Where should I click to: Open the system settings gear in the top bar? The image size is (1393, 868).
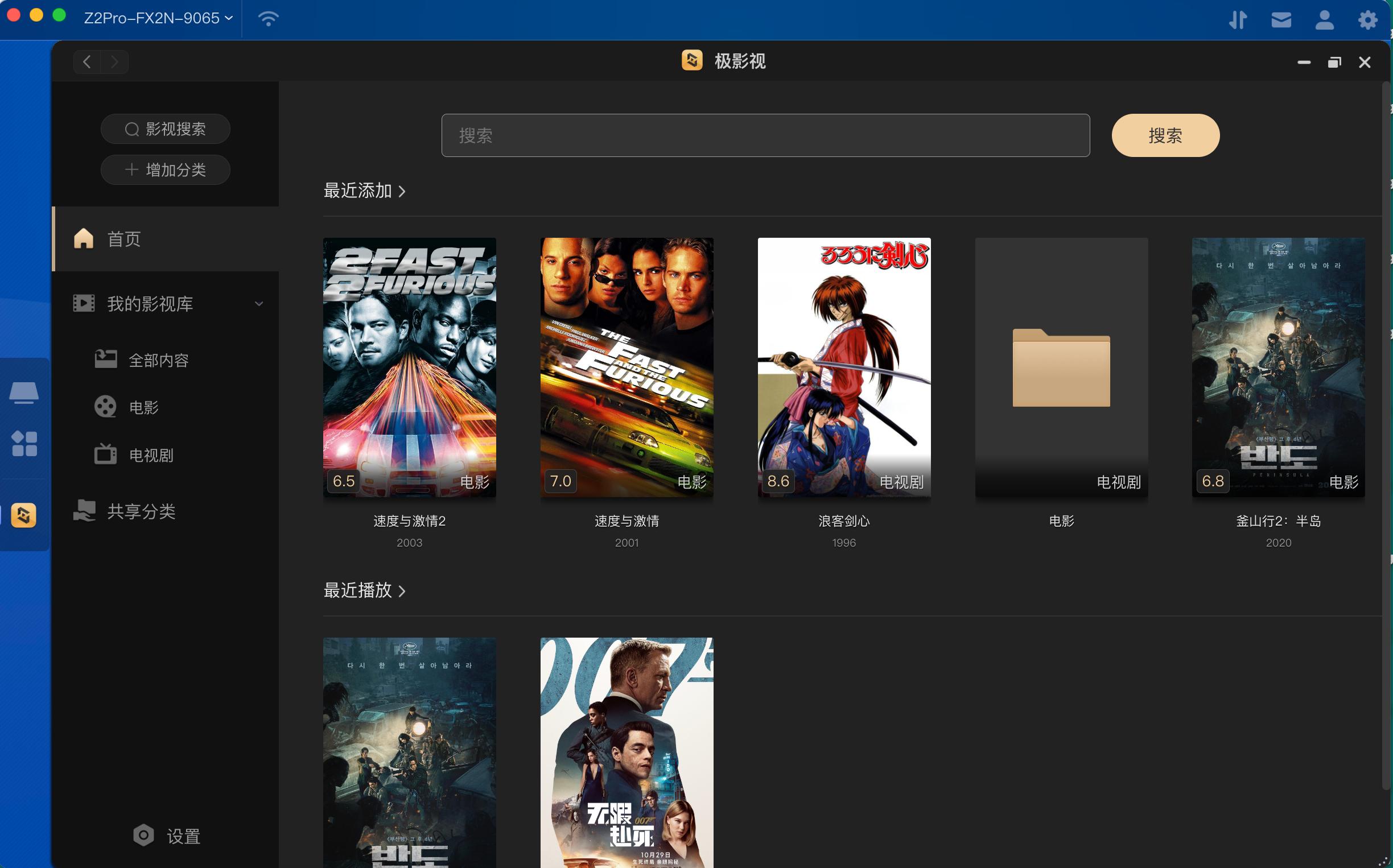[x=1368, y=19]
